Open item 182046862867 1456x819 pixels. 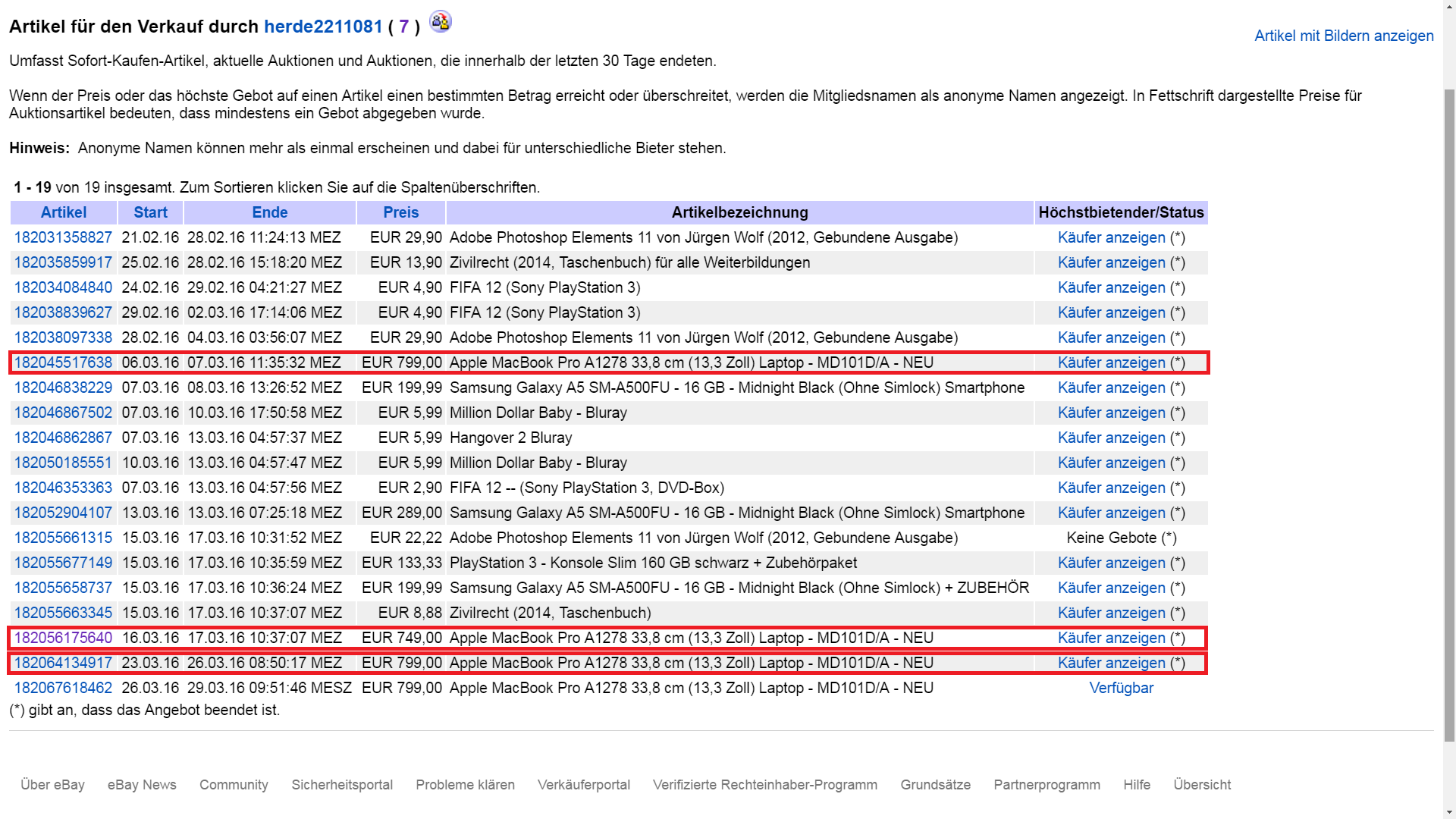click(x=63, y=438)
